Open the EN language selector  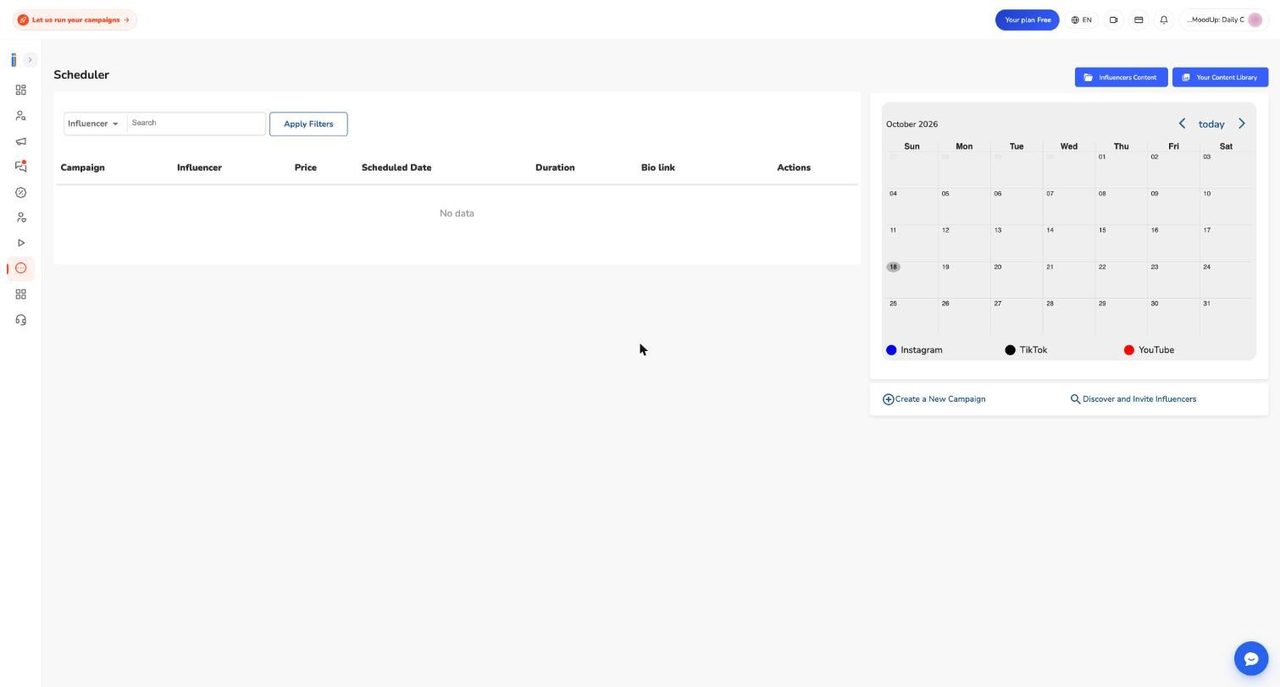(x=1081, y=20)
